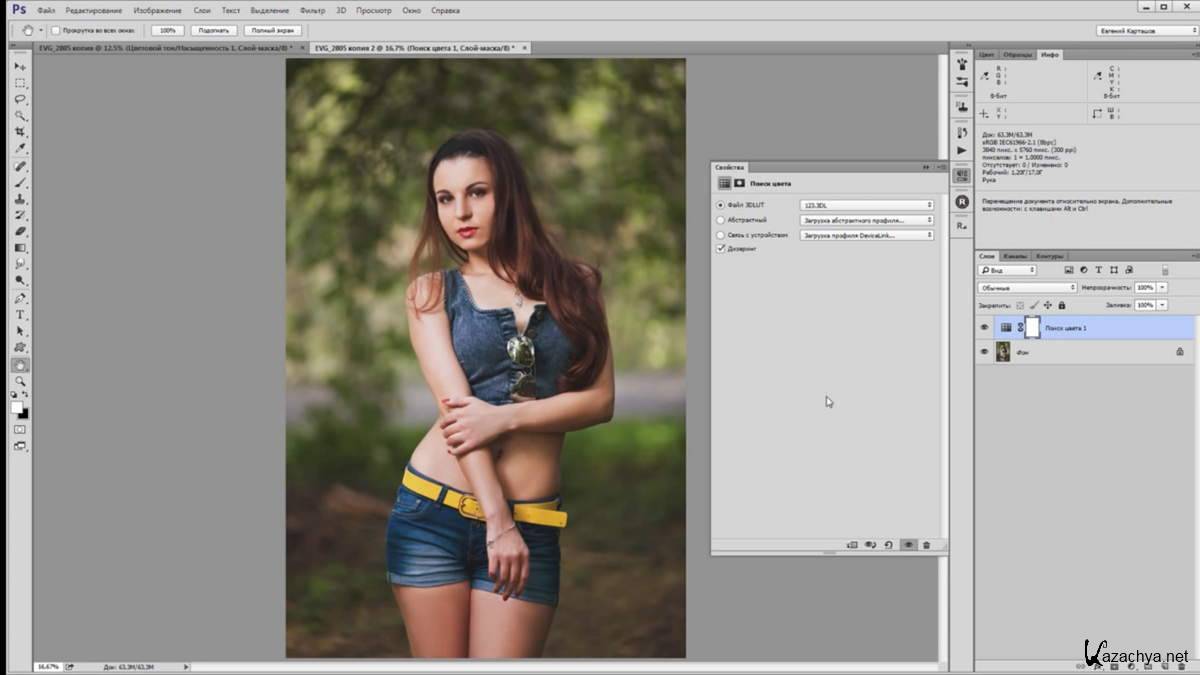Activate the Clone Stamp tool
The width and height of the screenshot is (1200, 675).
[20, 199]
